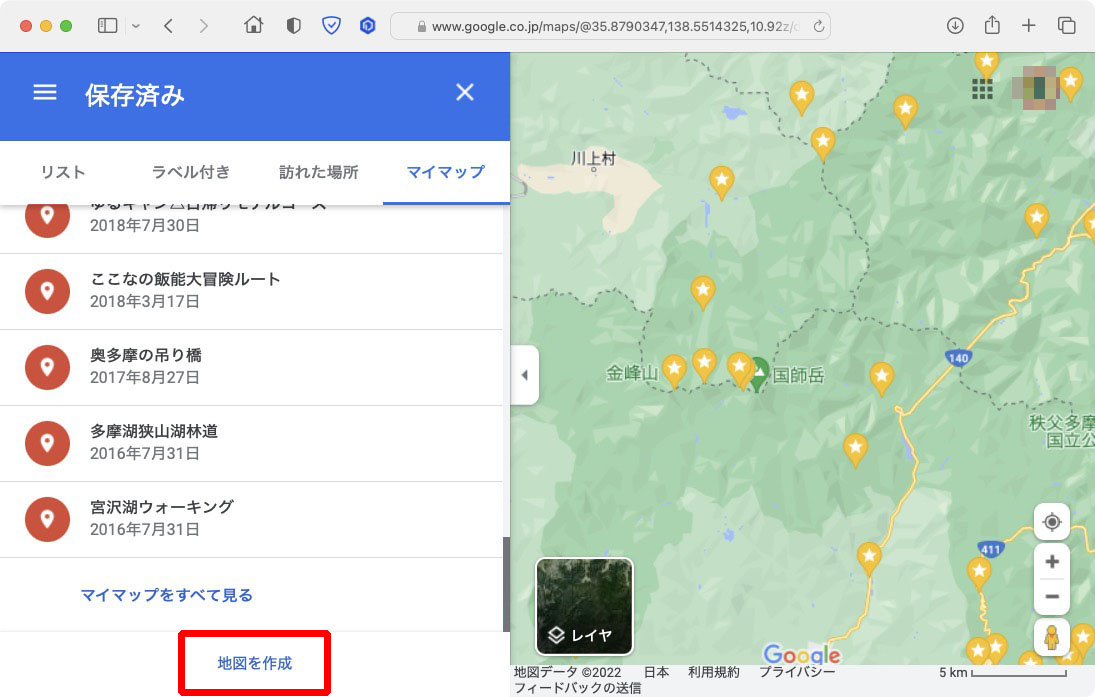Click the Safari sidebar icon
The width and height of the screenshot is (1095, 697).
(107, 25)
